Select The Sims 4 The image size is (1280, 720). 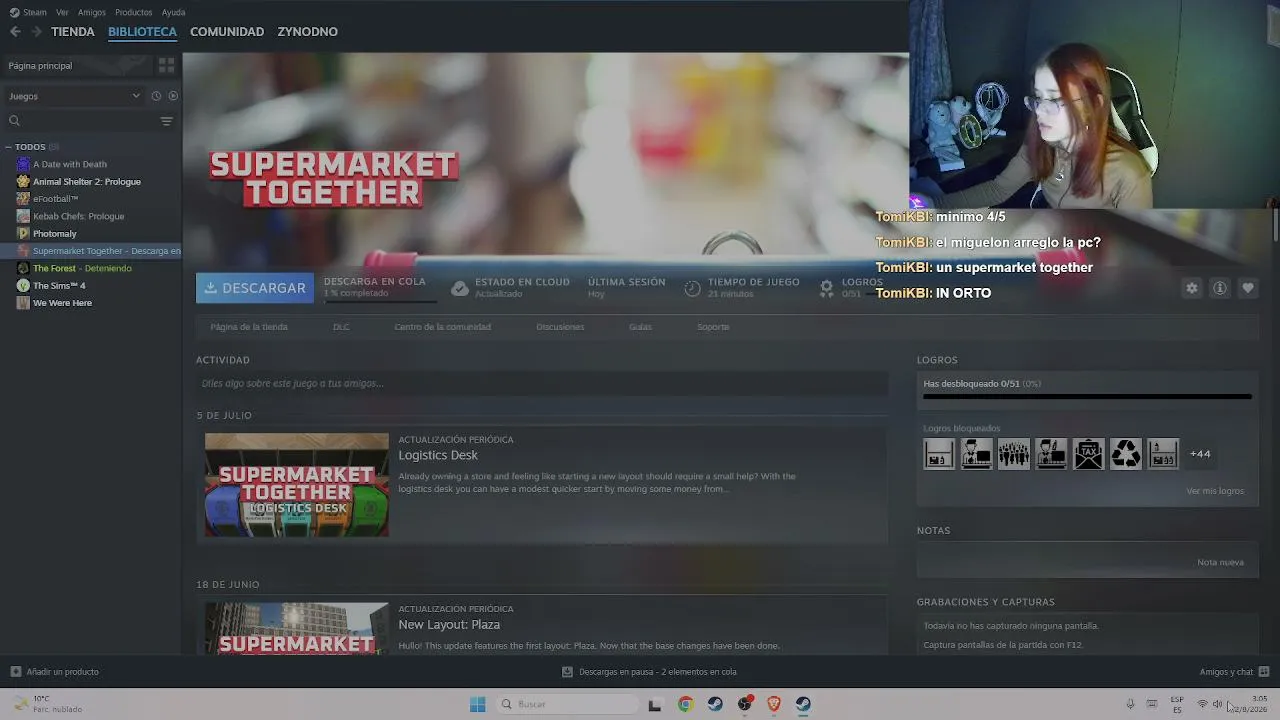(59, 286)
